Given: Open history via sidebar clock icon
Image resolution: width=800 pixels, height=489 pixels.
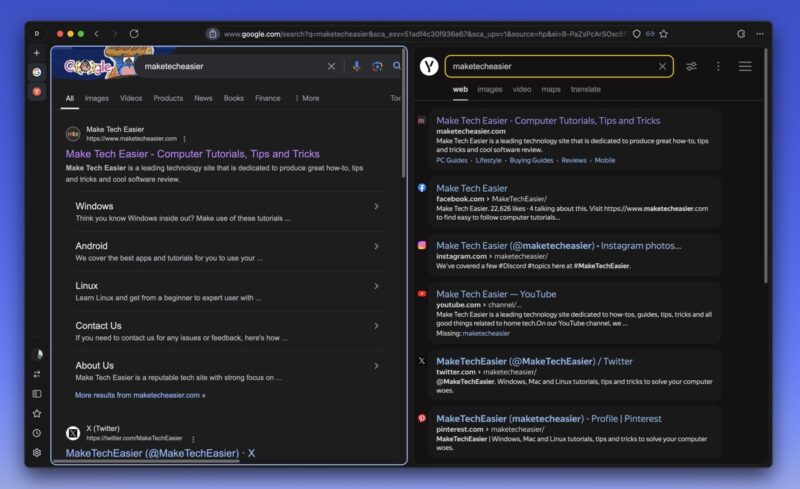Looking at the screenshot, I should 37,433.
